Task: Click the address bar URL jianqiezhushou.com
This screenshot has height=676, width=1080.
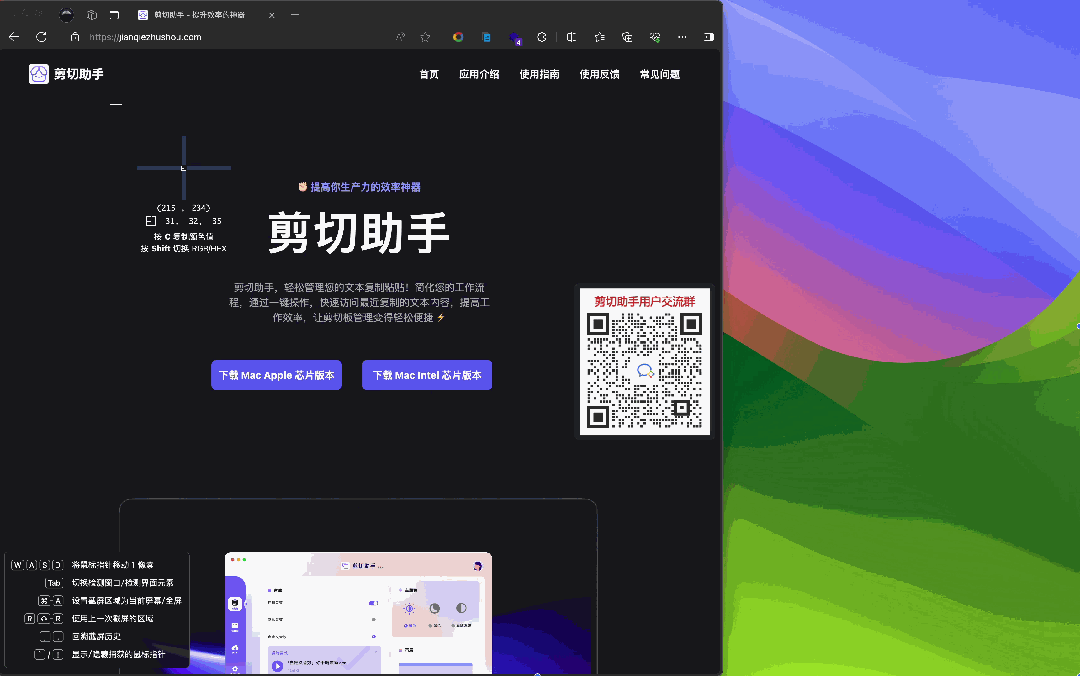Action: (x=145, y=37)
